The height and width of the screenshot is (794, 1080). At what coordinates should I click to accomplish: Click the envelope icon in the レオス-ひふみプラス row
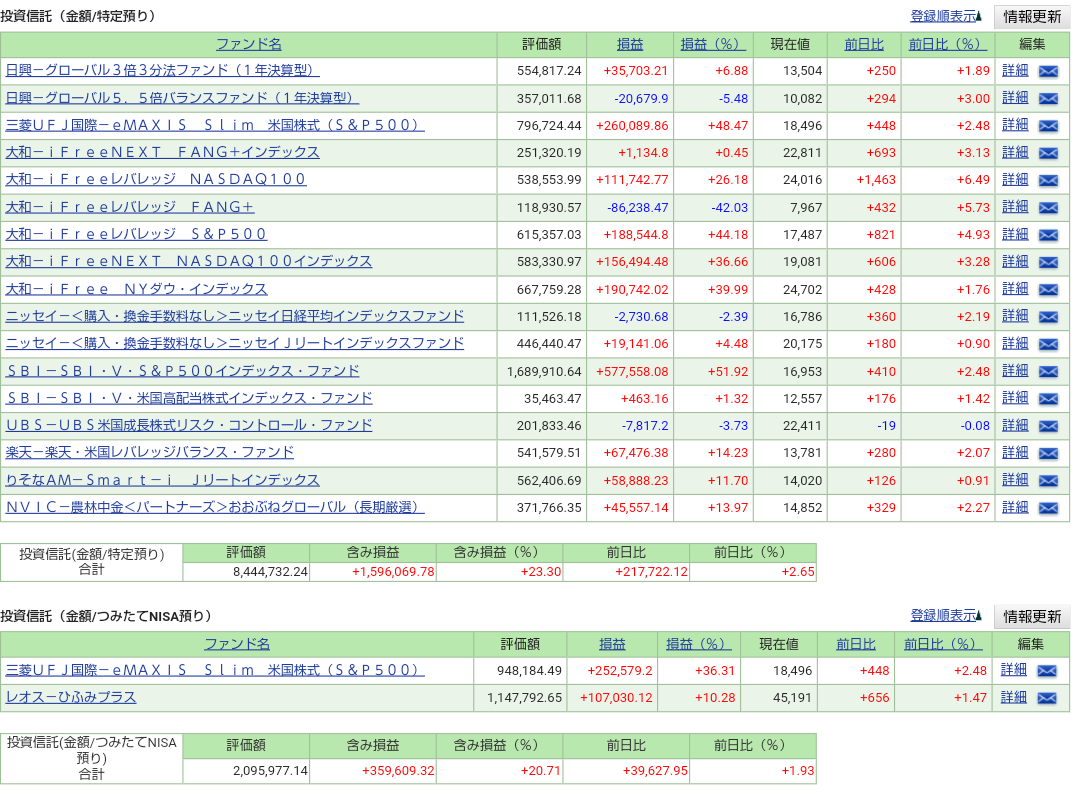tap(1046, 698)
